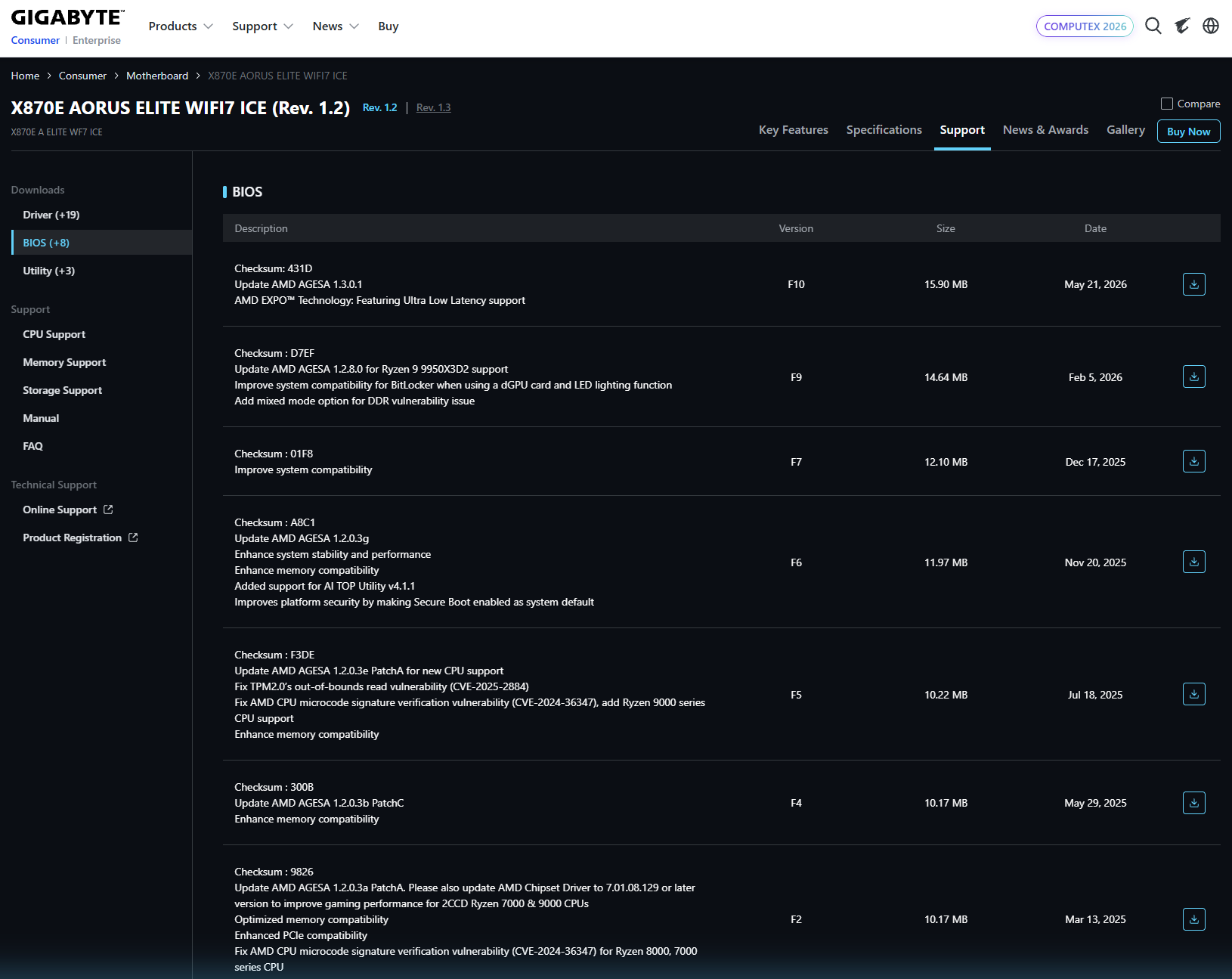1232x979 pixels.
Task: Open Online Support page
Action: (x=60, y=510)
